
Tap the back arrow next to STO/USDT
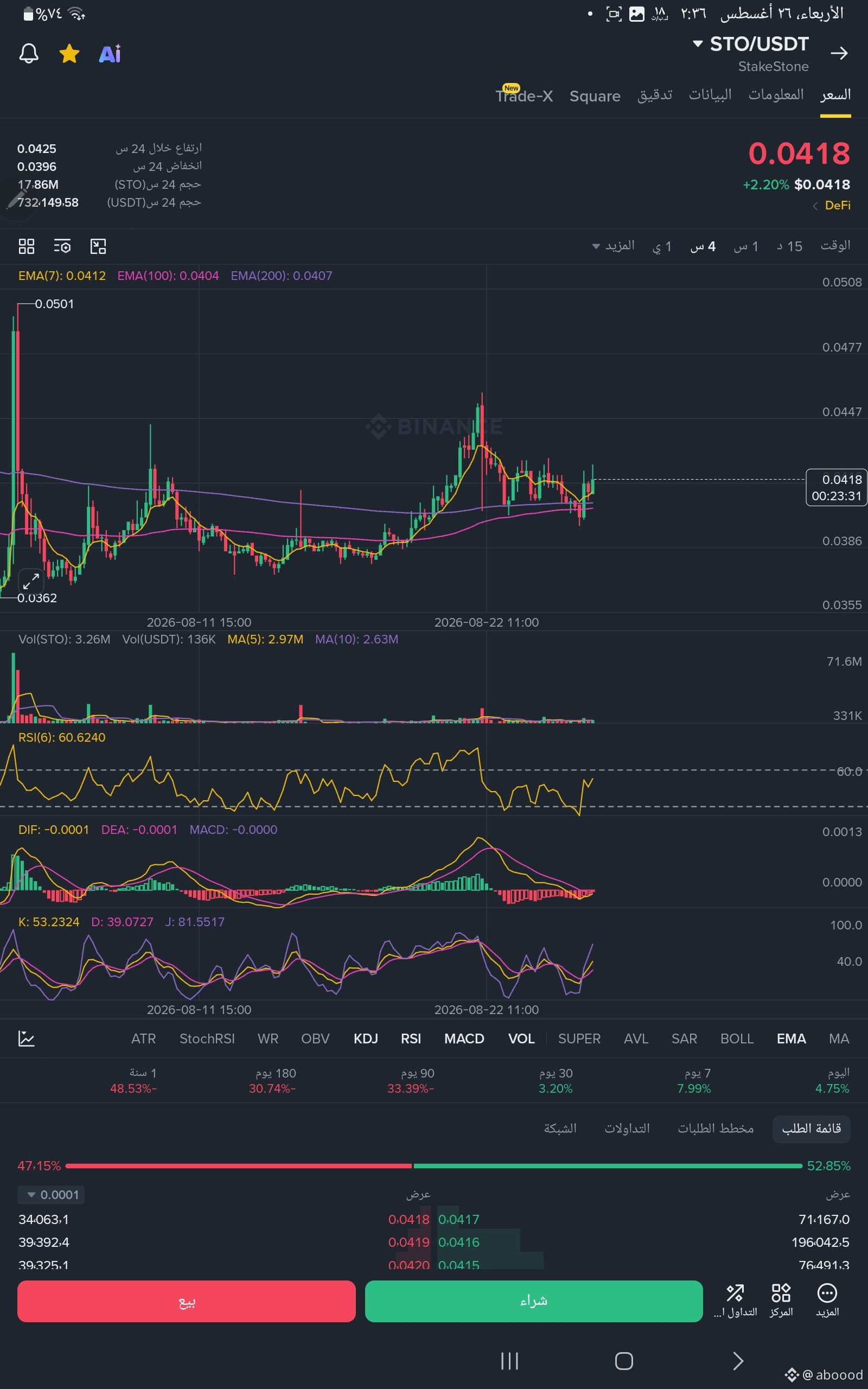(x=839, y=53)
